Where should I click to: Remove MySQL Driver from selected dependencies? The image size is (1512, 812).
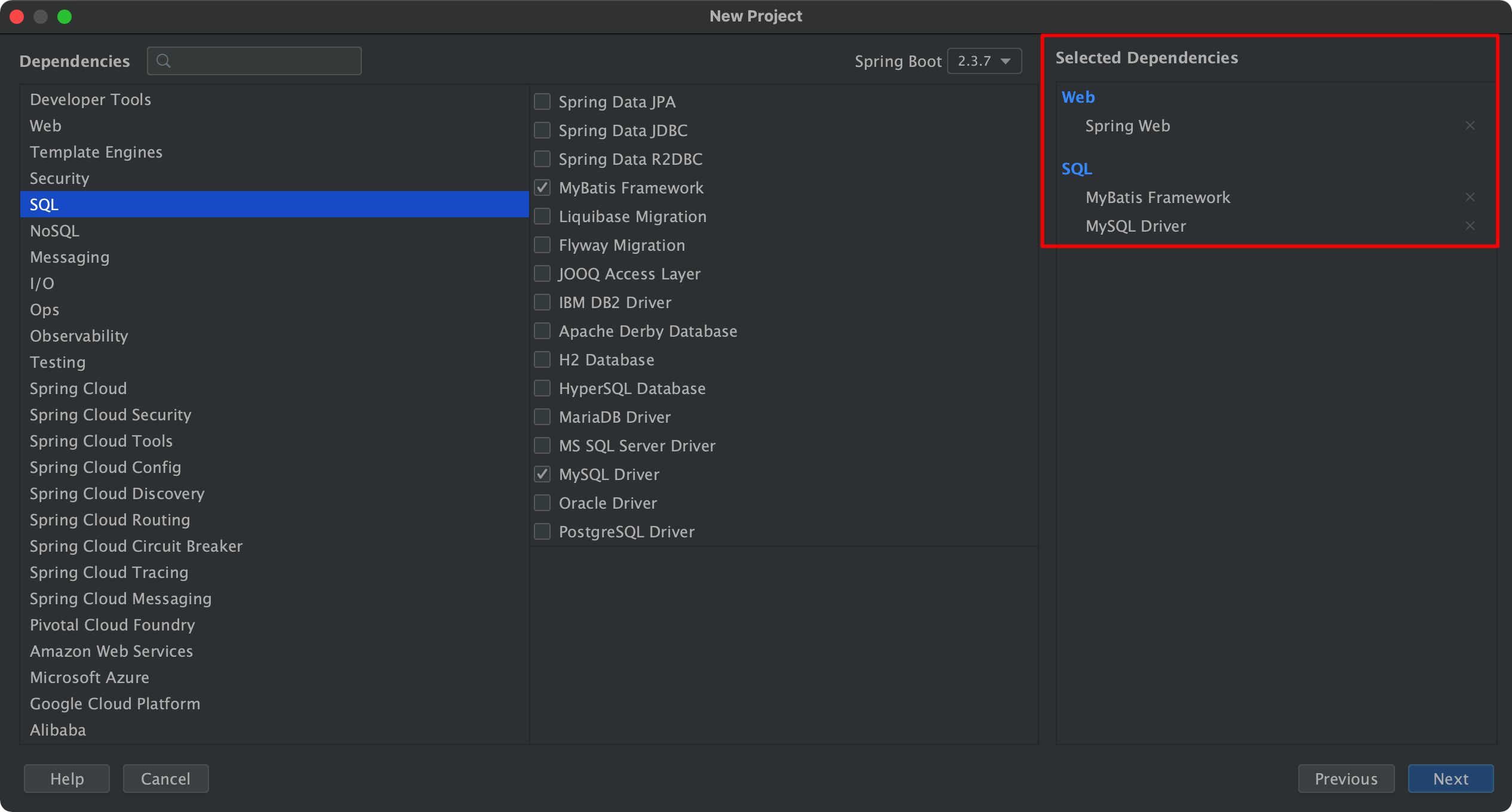click(1470, 226)
